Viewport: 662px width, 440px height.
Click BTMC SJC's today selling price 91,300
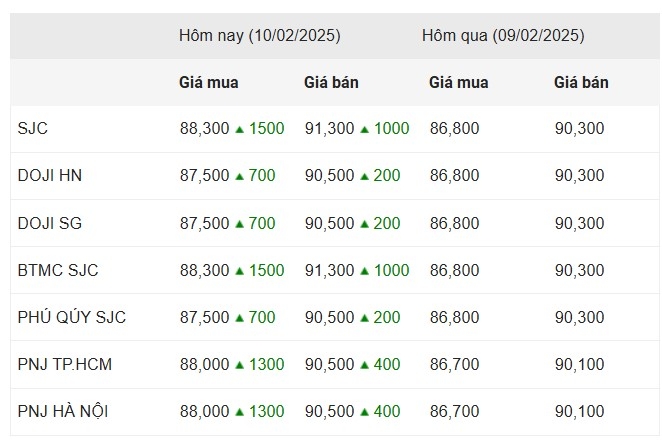click(329, 270)
